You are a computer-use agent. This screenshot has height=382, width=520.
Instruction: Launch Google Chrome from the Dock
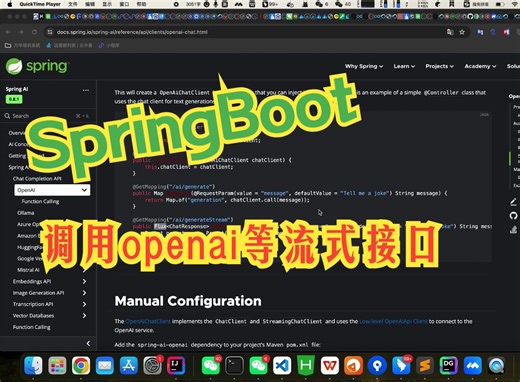(x=81, y=366)
